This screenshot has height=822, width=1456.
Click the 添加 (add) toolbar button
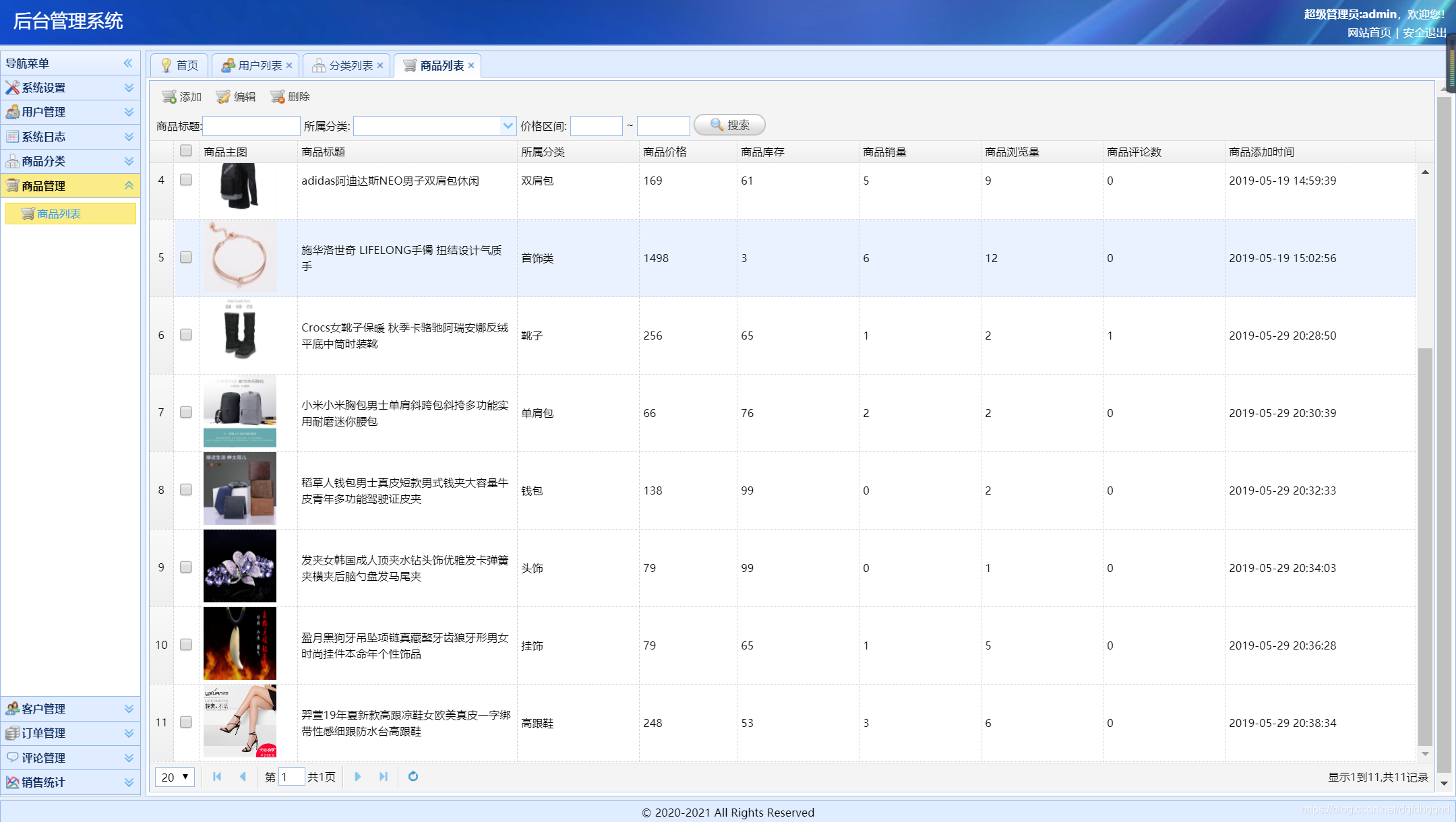tap(182, 96)
